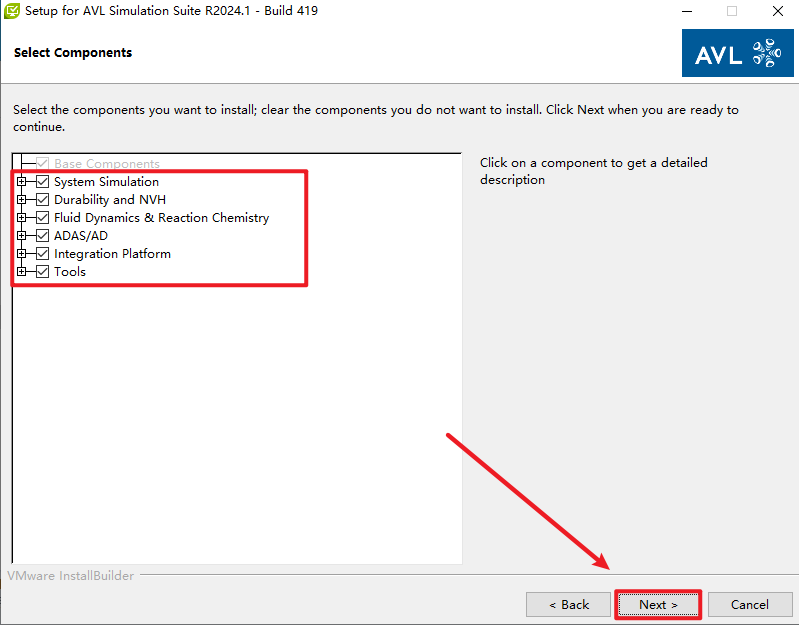Uncheck the System Simulation checkbox
The height and width of the screenshot is (625, 799).
tap(42, 182)
